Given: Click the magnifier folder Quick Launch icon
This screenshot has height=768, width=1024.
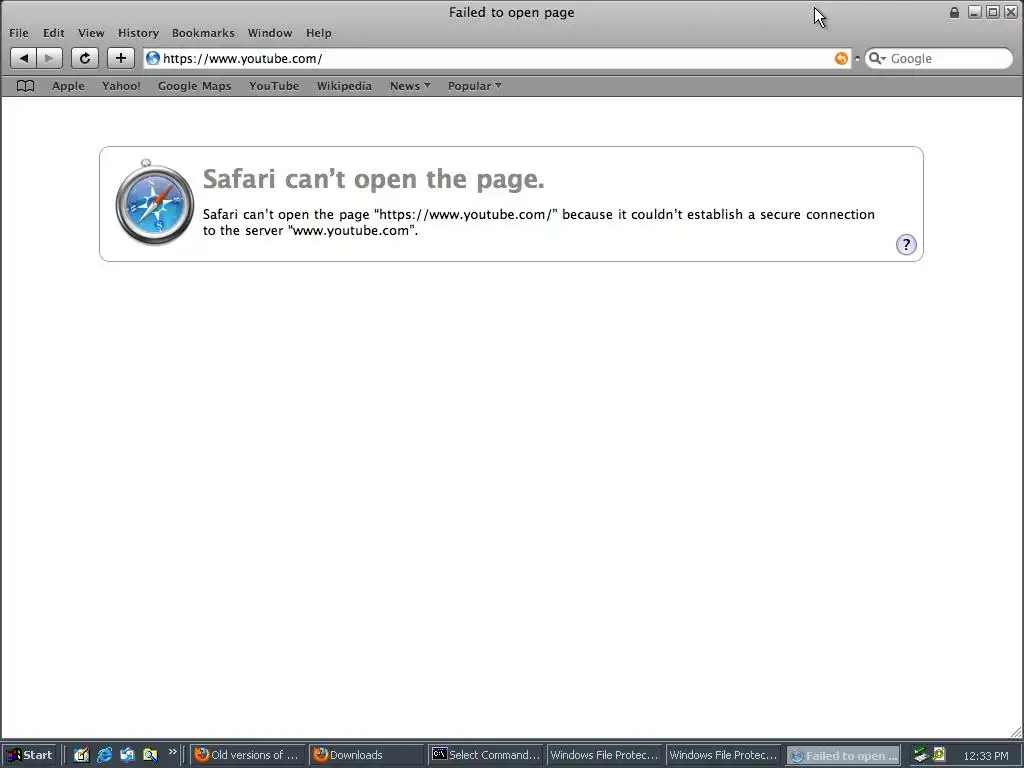Looking at the screenshot, I should [x=150, y=755].
